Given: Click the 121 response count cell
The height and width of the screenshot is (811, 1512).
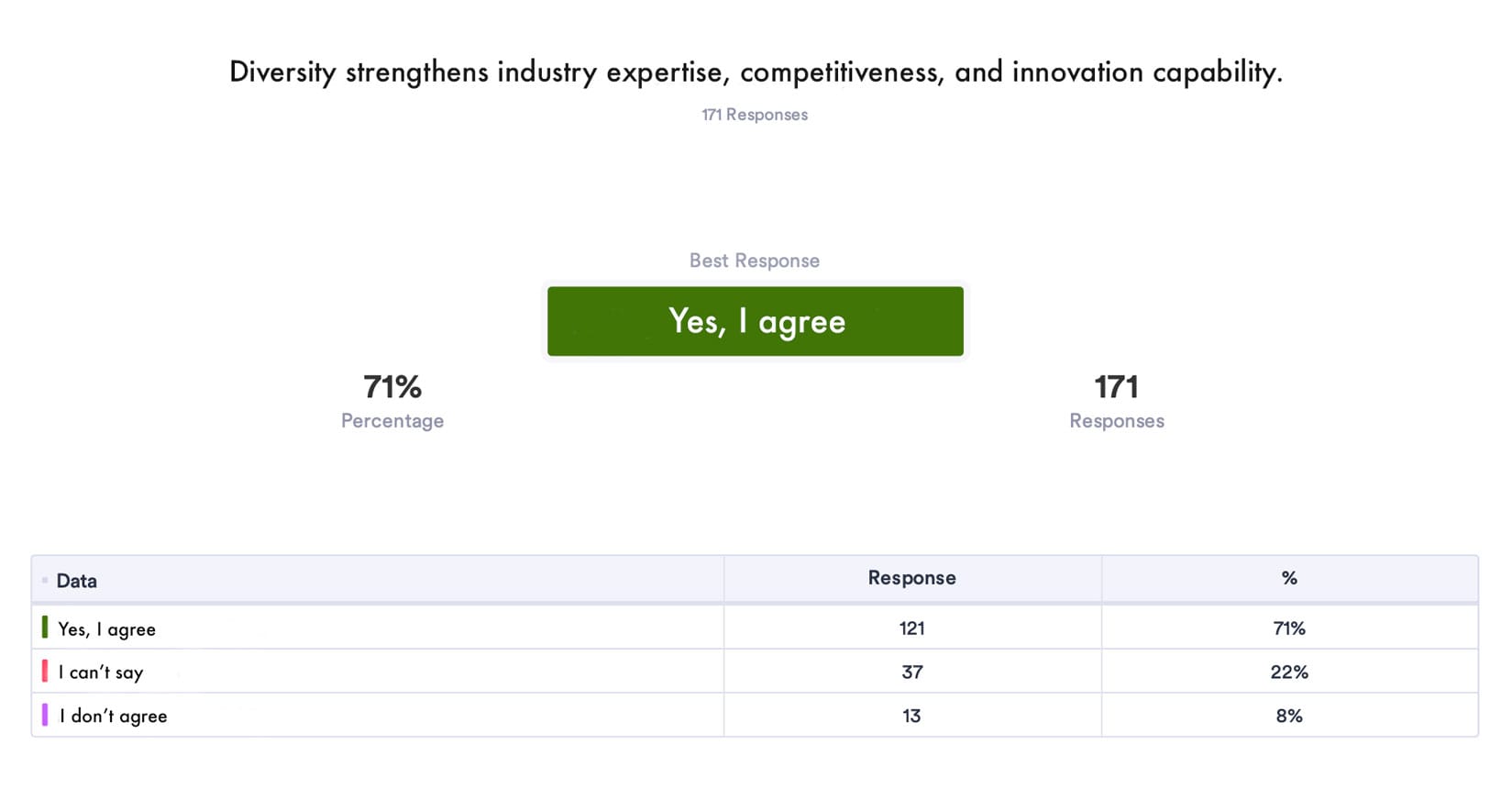Looking at the screenshot, I should click(x=911, y=628).
